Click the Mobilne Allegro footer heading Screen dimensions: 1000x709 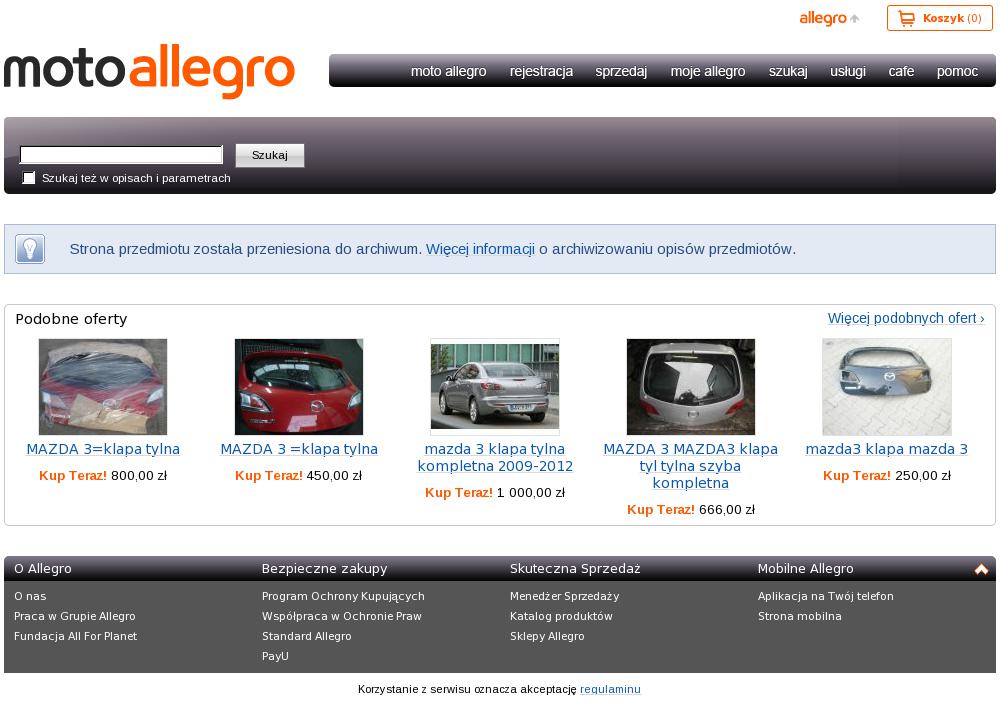[x=805, y=569]
